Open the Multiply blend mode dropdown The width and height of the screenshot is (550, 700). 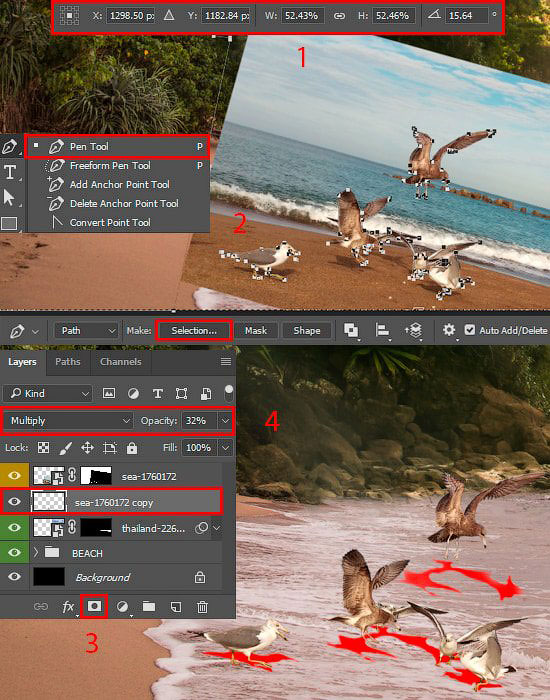pyautogui.click(x=70, y=421)
